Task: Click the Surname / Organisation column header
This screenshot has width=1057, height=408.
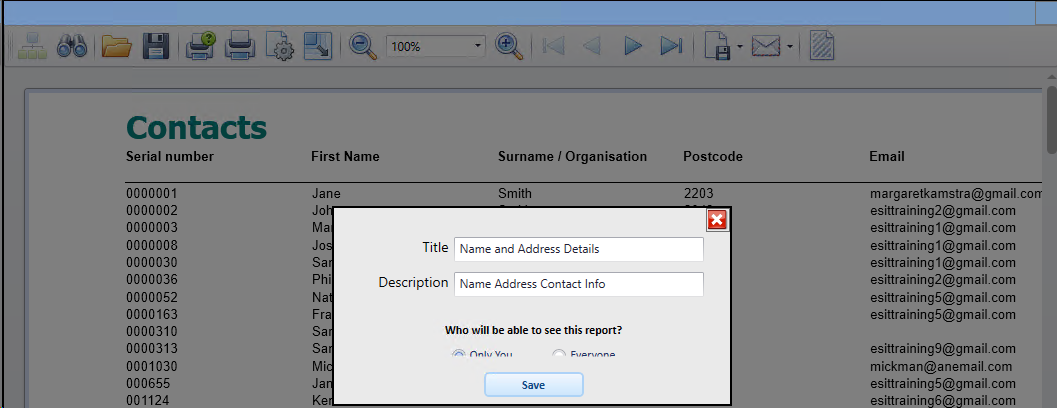Action: (572, 156)
